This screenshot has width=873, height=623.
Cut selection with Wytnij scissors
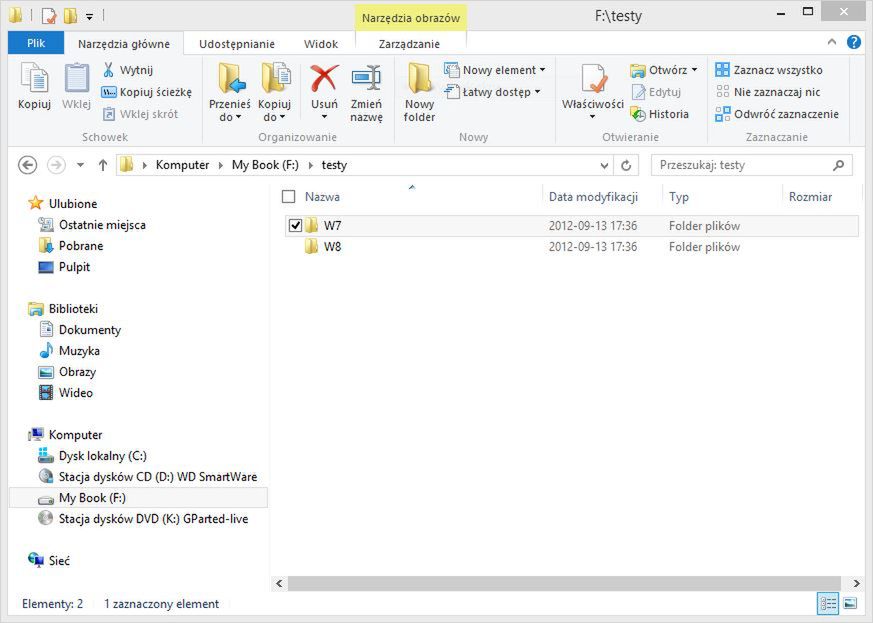coord(127,70)
